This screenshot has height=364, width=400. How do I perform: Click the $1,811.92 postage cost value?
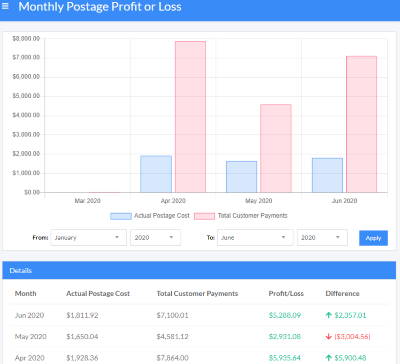tap(82, 315)
